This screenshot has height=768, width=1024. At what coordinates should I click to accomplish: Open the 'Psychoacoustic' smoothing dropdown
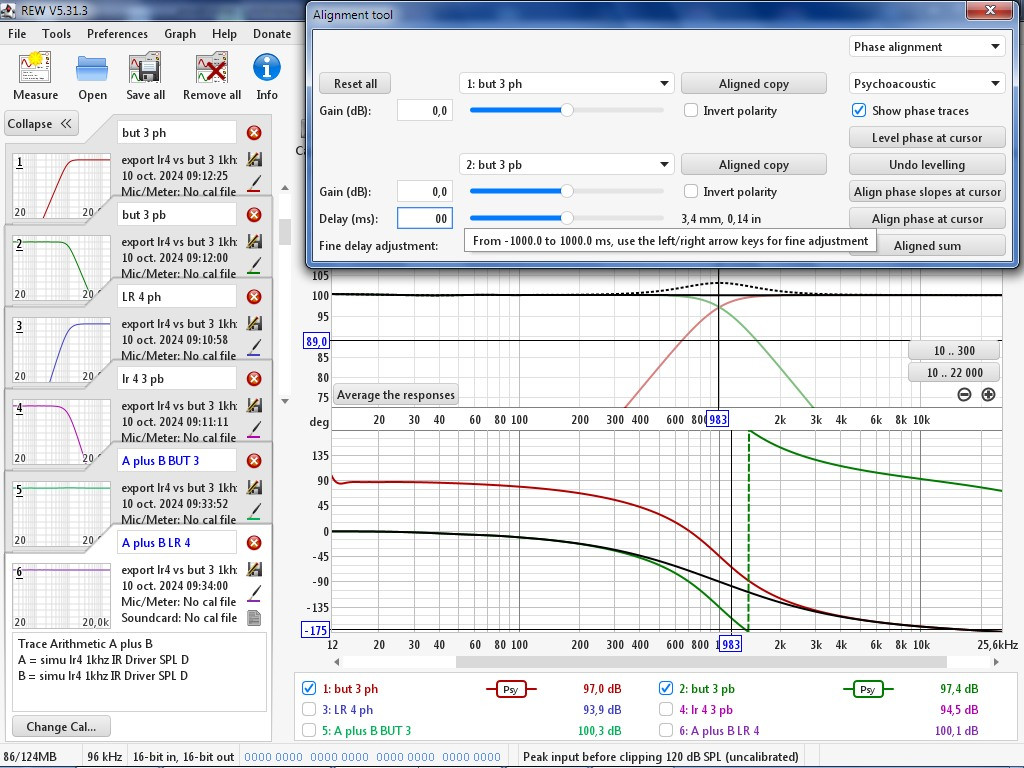(x=926, y=84)
